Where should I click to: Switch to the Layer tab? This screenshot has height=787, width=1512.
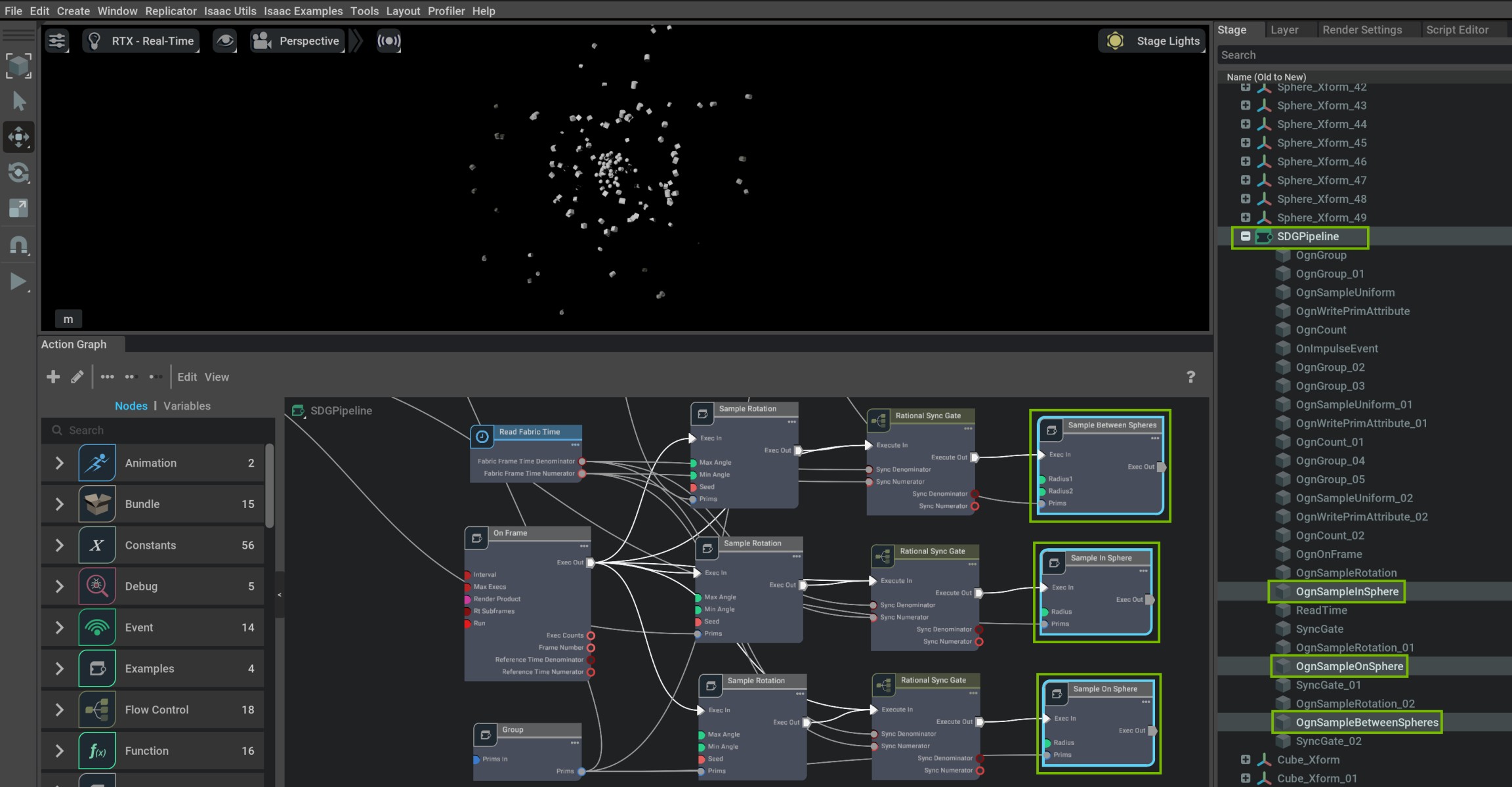click(1284, 30)
